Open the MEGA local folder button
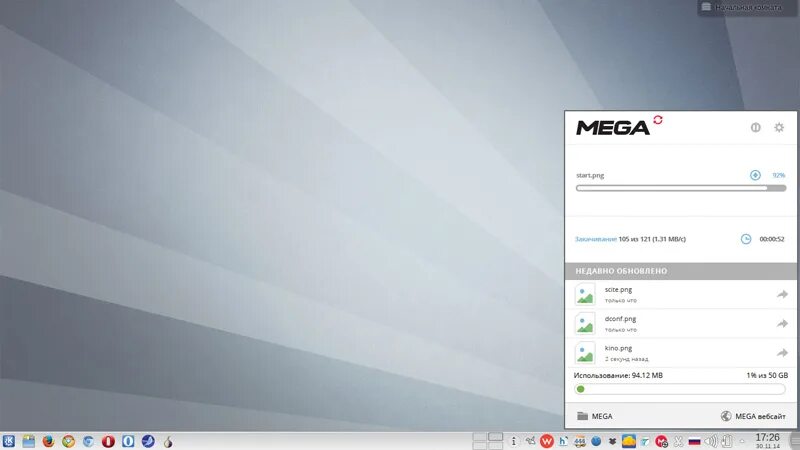 [594, 416]
